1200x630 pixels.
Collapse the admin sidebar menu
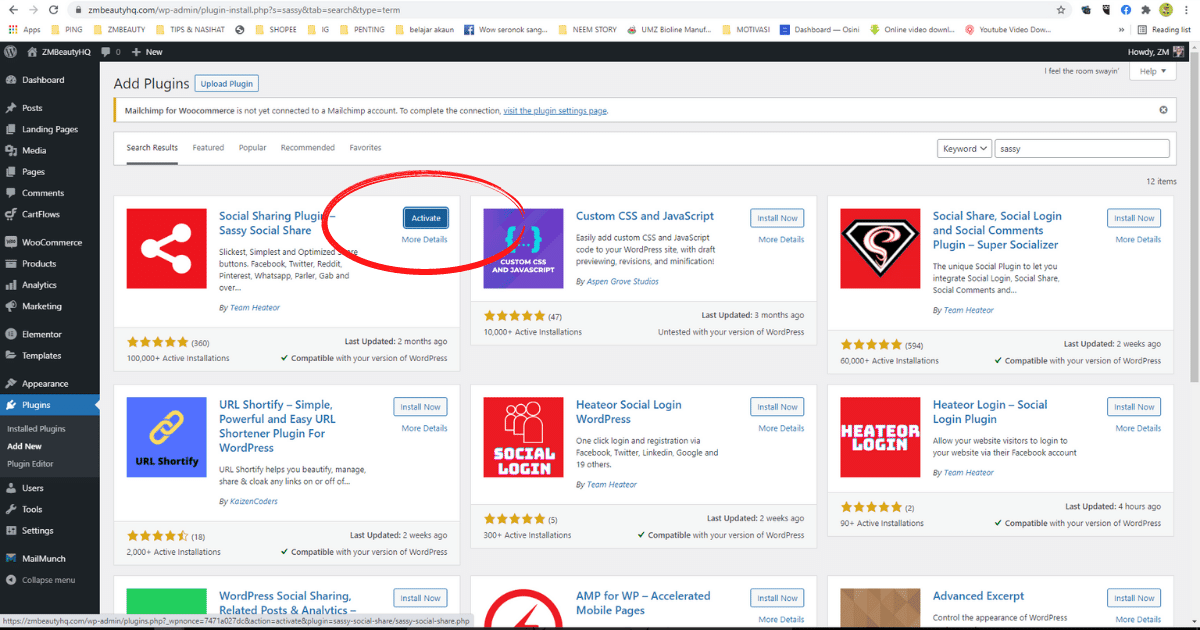pos(49,580)
